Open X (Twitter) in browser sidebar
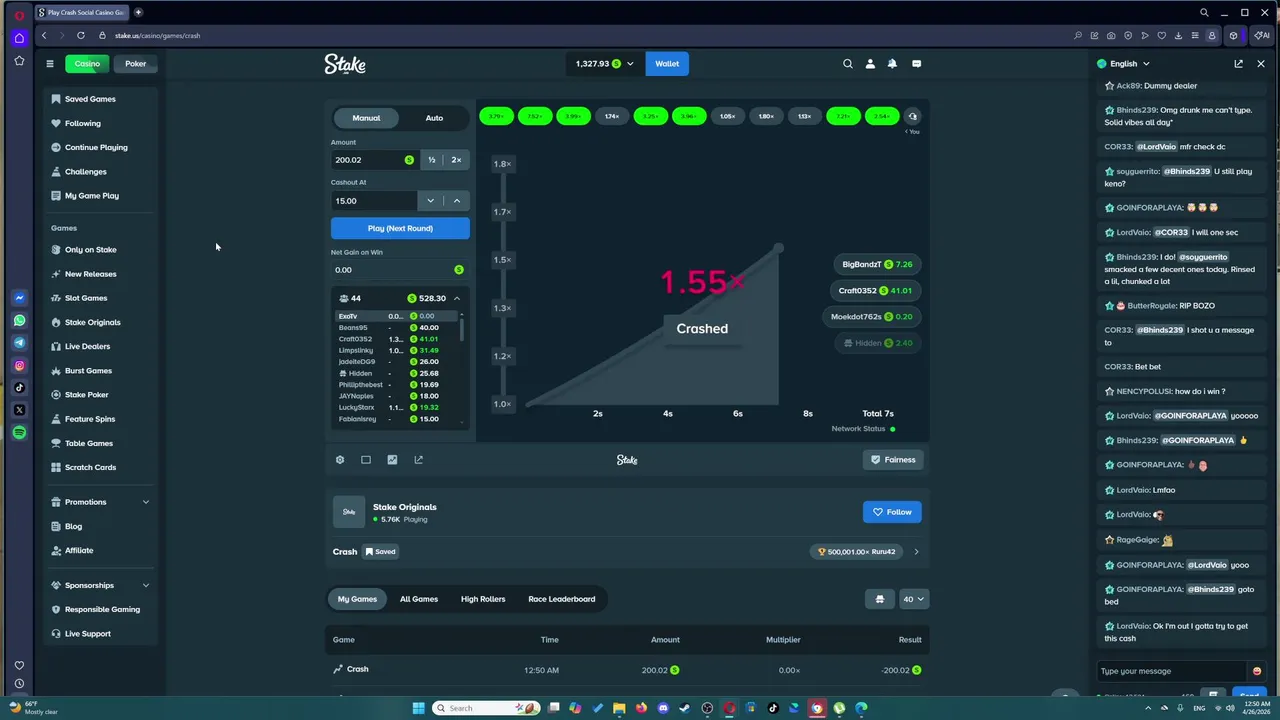 (19, 410)
